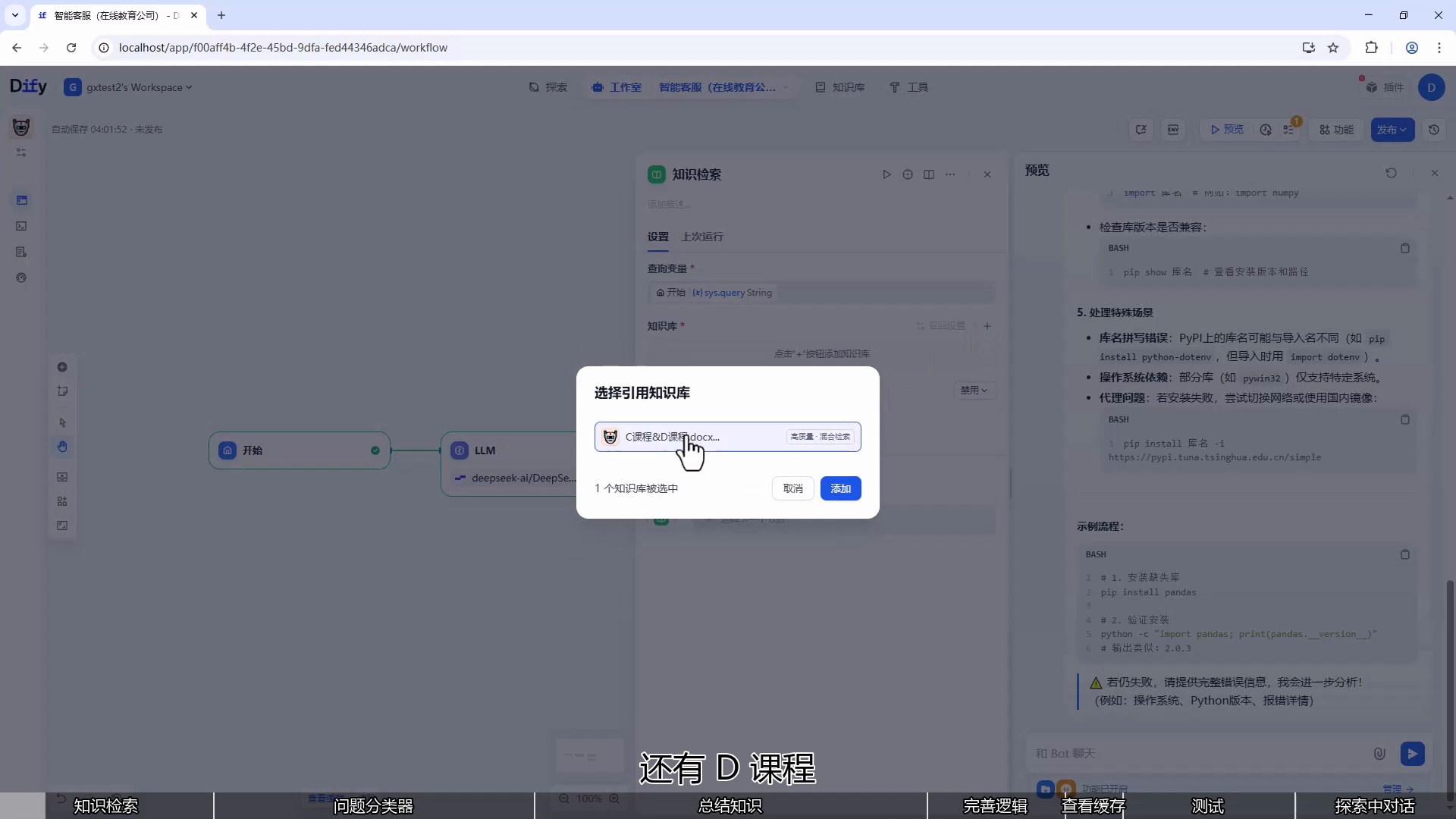
Task: Send the chat message with the arrow button
Action: (x=1412, y=753)
